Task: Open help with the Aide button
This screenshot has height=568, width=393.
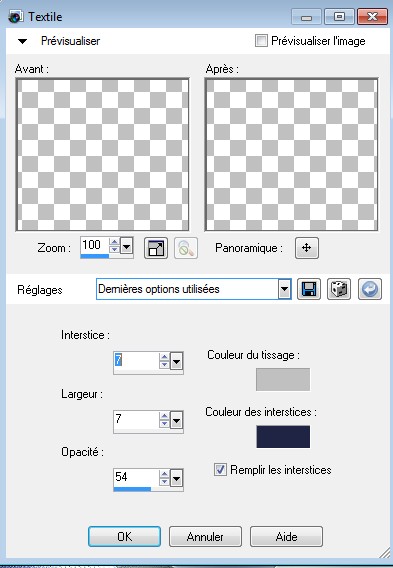Action: [286, 536]
